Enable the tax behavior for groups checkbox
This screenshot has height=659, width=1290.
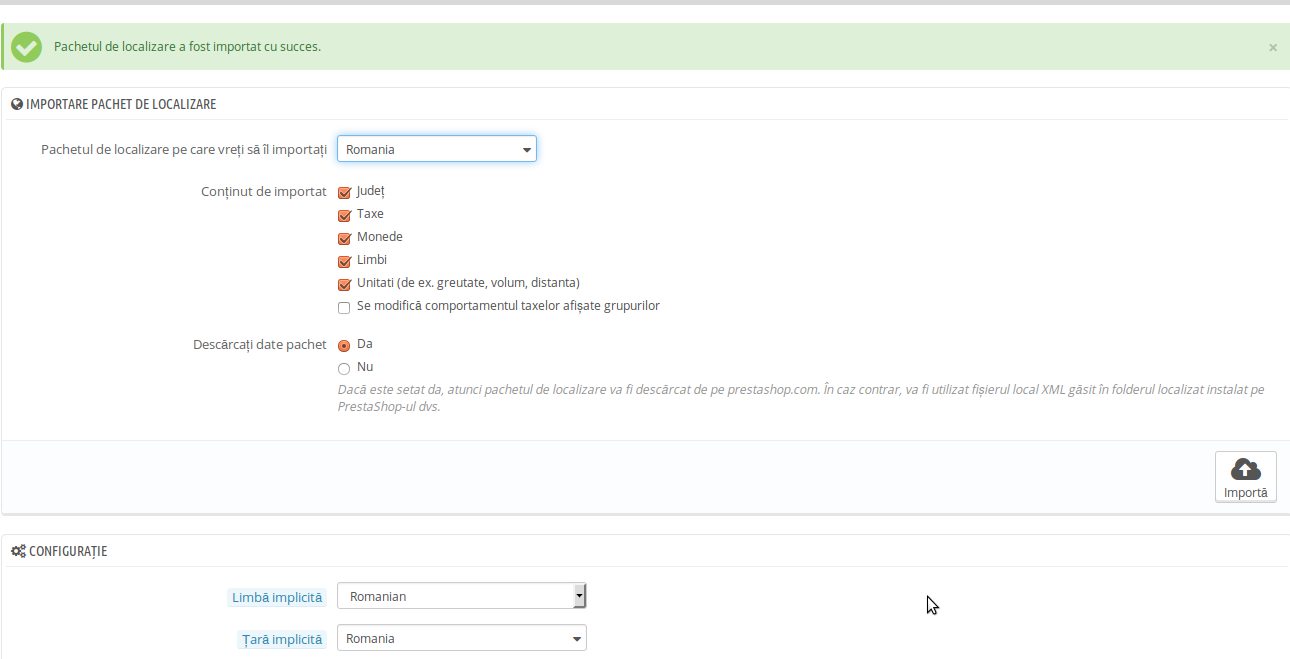pyautogui.click(x=344, y=307)
